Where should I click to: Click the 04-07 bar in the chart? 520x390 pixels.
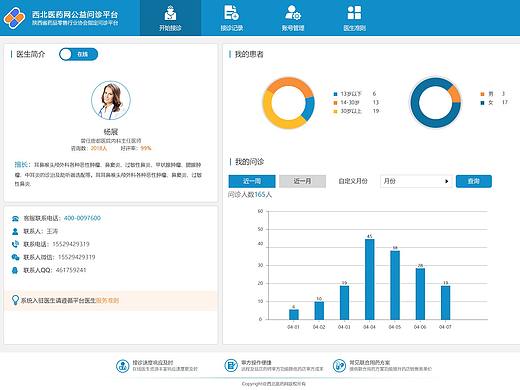(446, 303)
